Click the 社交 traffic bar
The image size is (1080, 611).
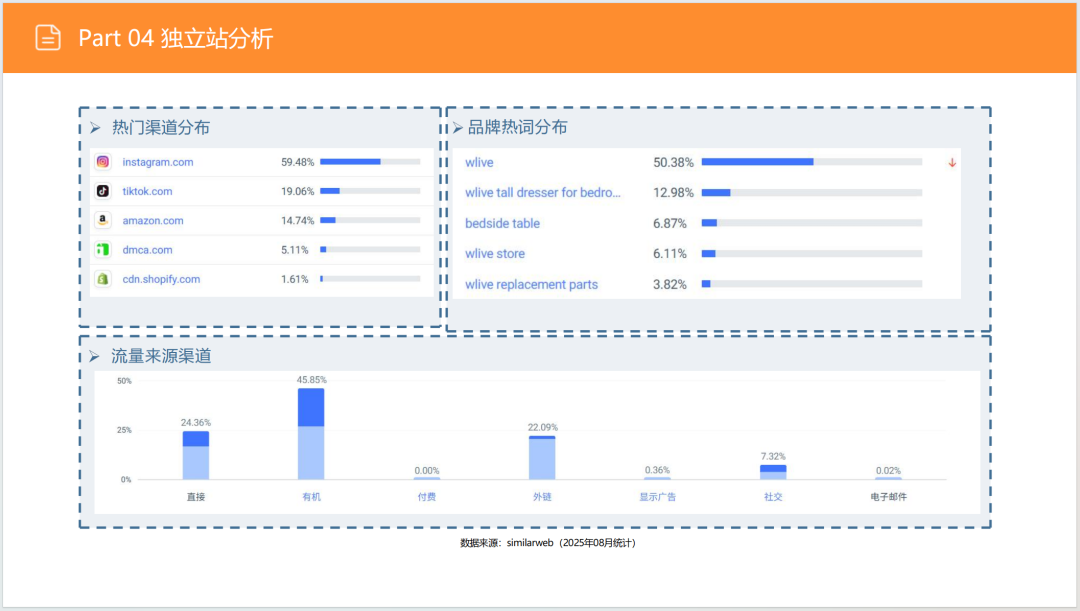[x=773, y=472]
